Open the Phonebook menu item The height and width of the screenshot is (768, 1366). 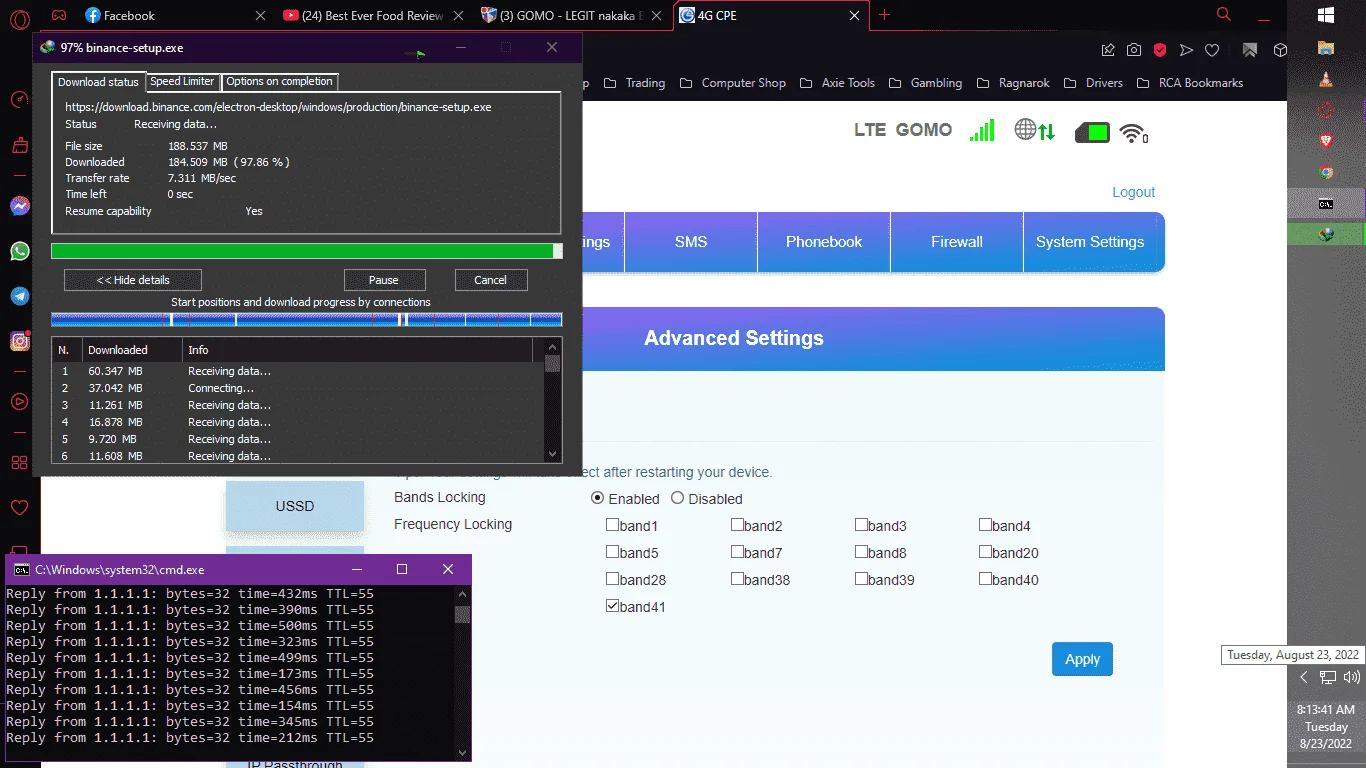coord(824,242)
